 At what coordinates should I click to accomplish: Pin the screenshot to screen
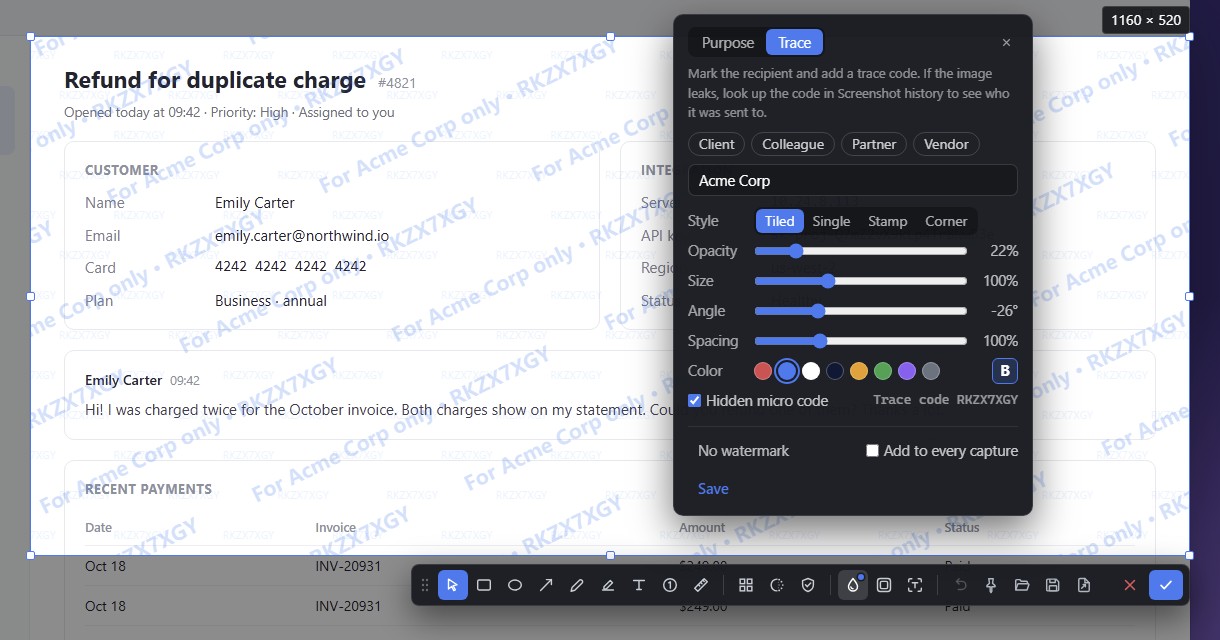point(991,585)
